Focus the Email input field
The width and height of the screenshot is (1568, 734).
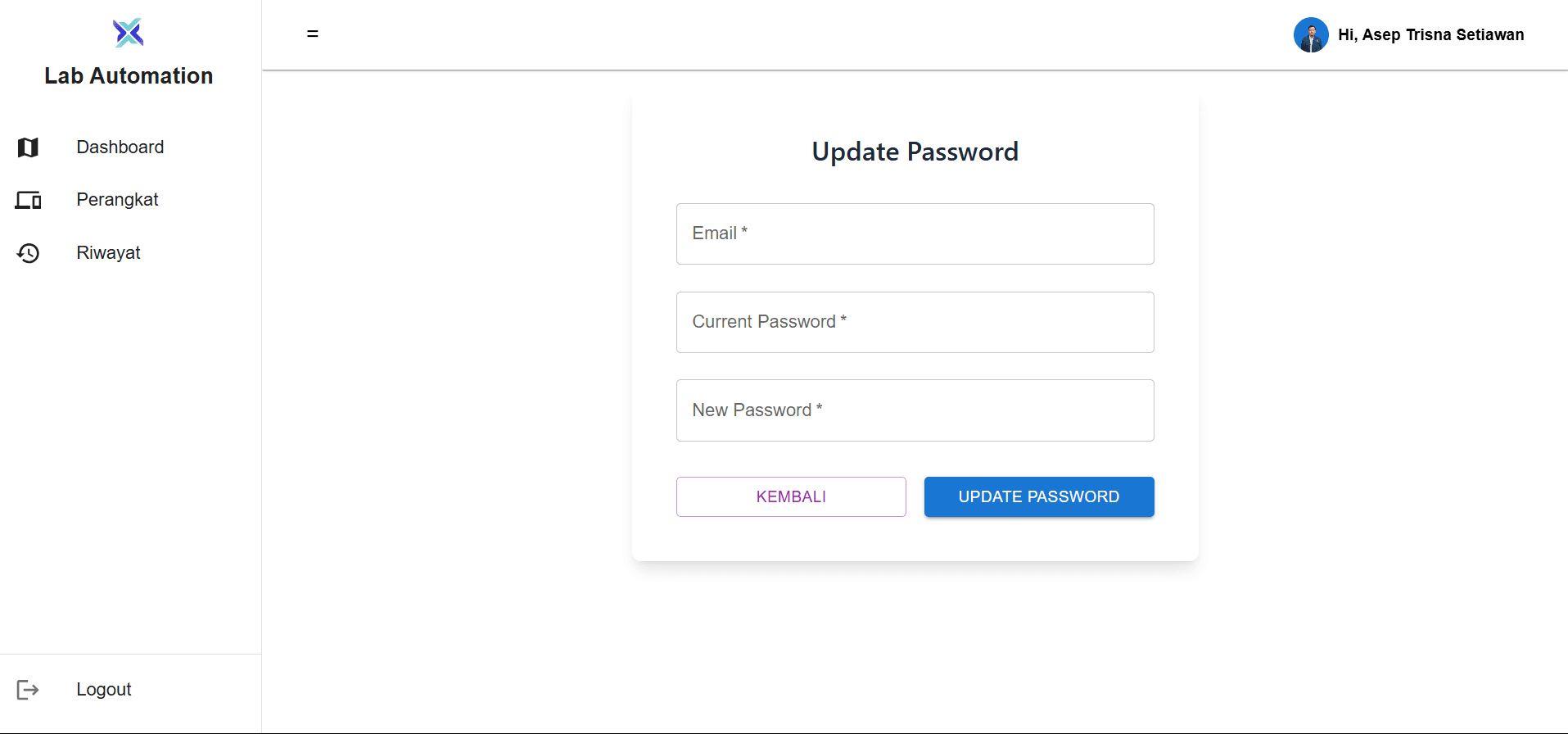[915, 234]
